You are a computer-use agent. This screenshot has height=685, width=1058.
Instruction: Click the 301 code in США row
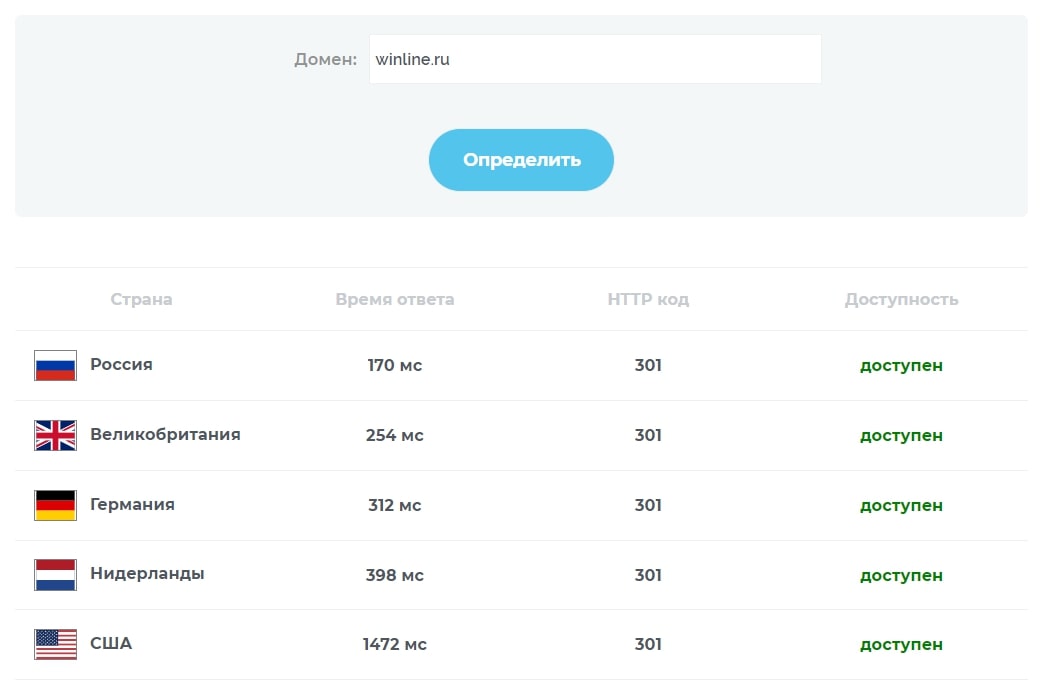click(648, 645)
